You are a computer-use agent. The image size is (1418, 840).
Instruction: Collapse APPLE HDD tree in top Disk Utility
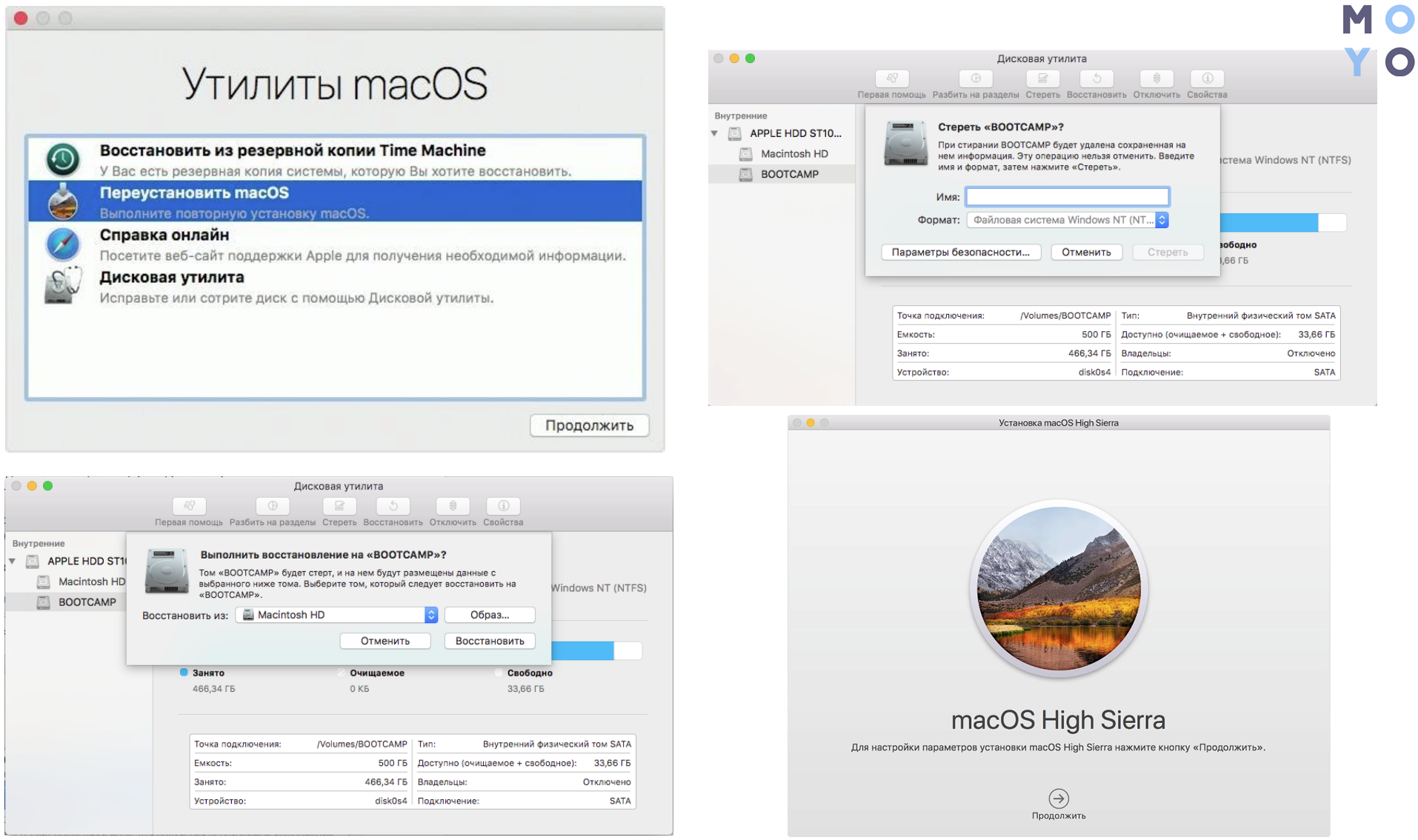[715, 133]
